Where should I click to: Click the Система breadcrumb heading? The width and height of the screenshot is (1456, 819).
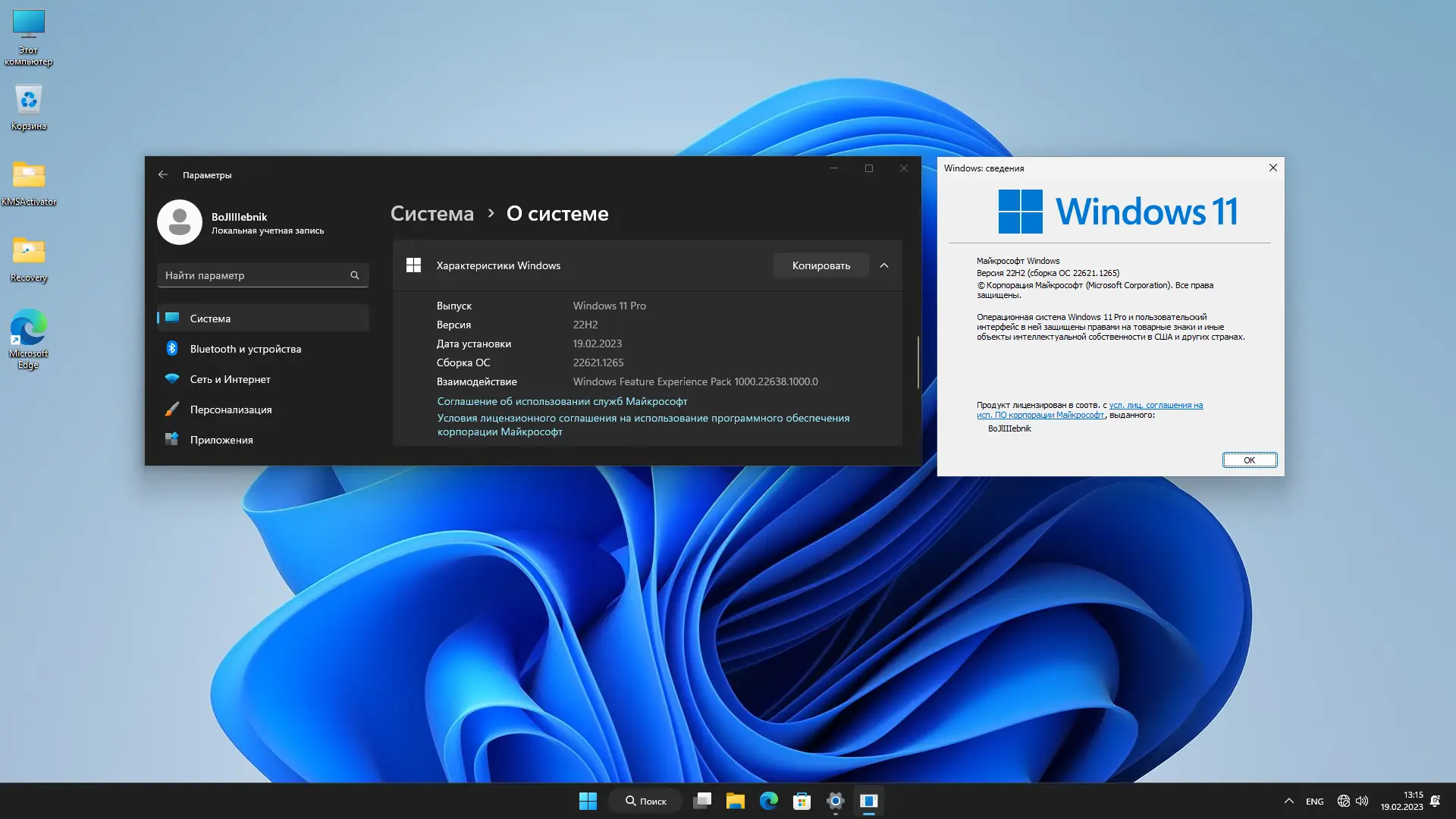point(431,214)
